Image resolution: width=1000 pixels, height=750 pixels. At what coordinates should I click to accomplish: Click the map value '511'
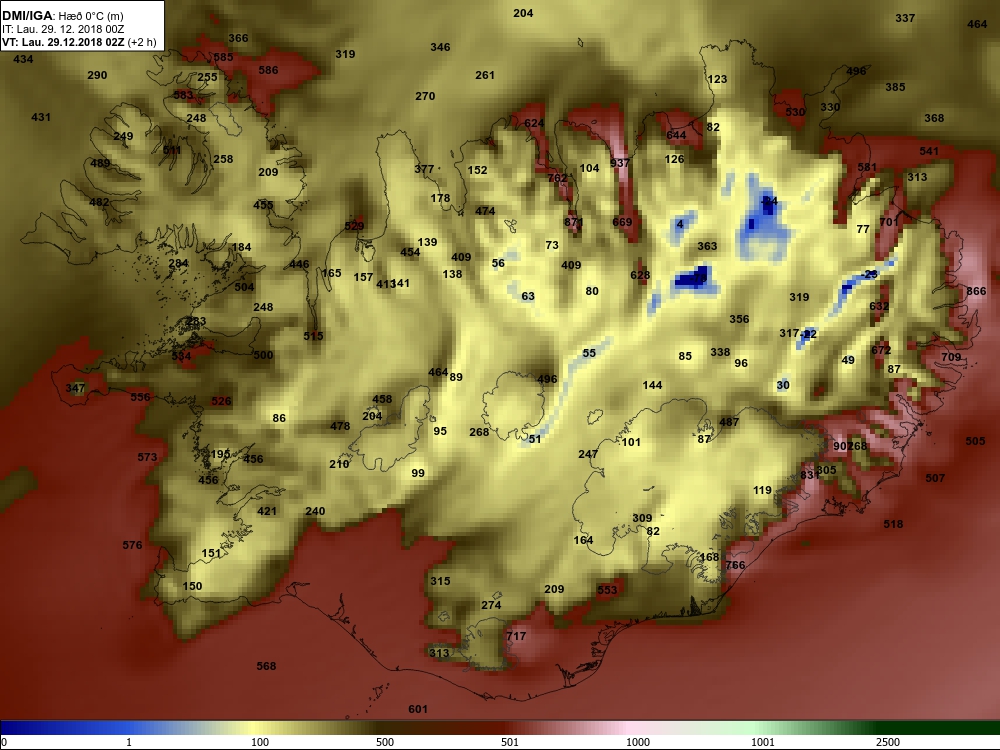(172, 151)
